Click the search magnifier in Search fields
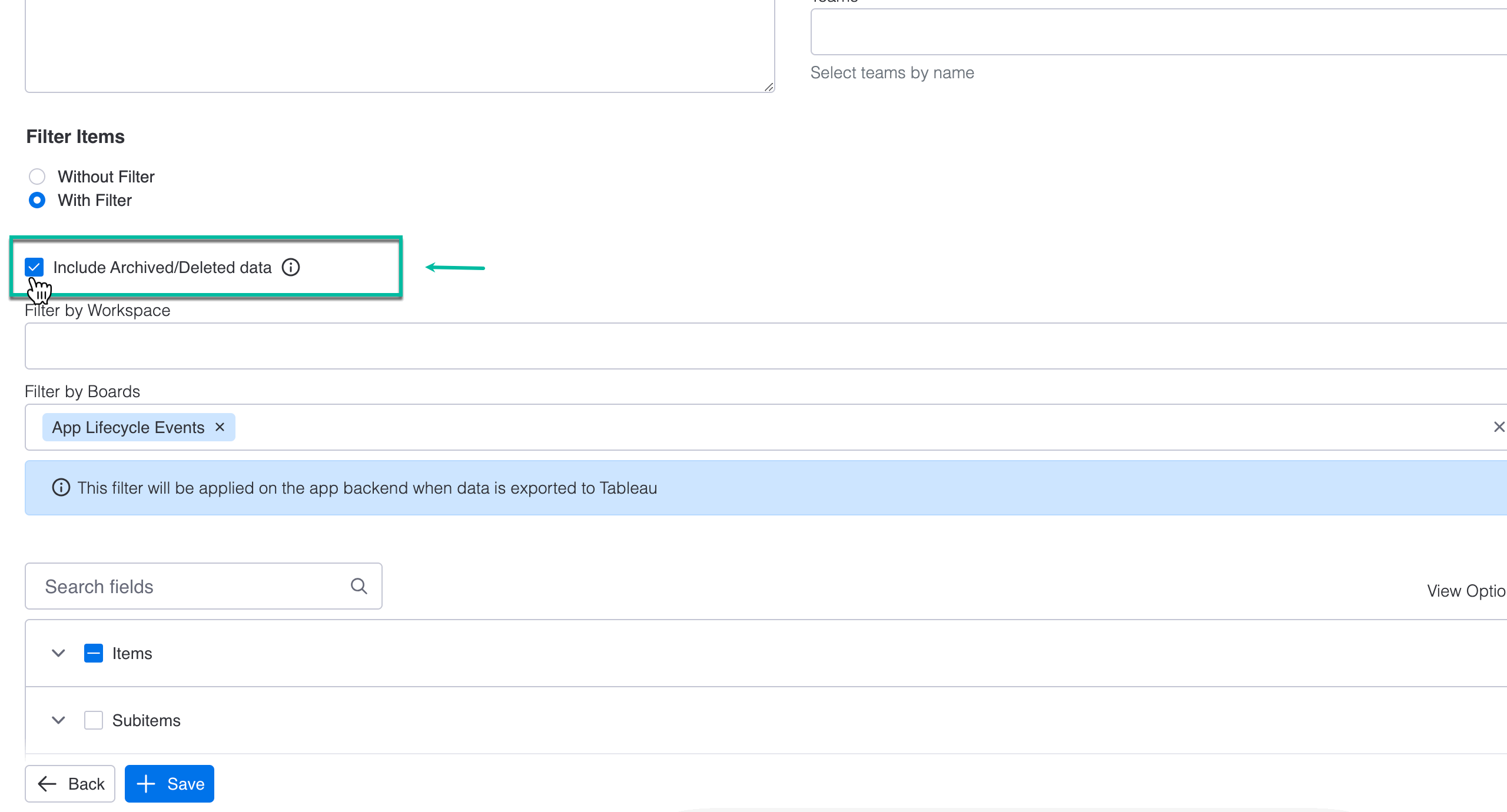This screenshot has width=1507, height=812. pyautogui.click(x=359, y=586)
